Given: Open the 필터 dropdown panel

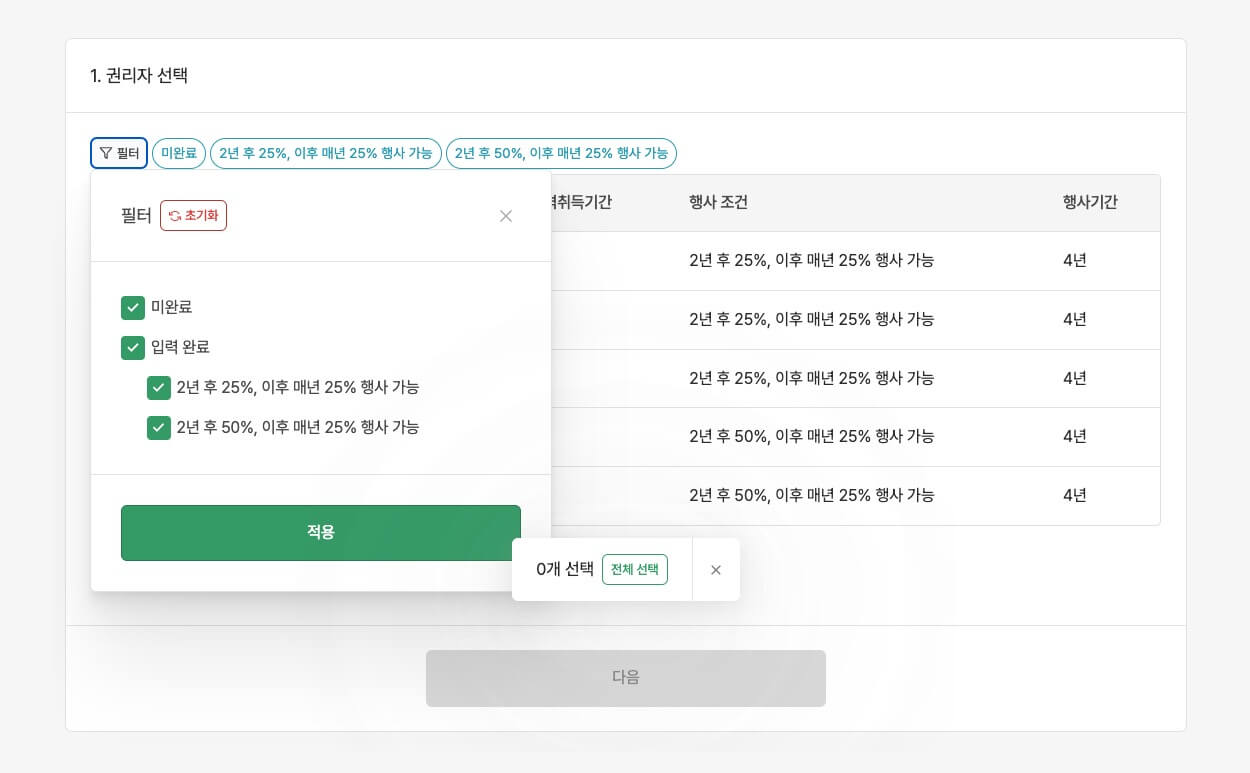Looking at the screenshot, I should click(x=118, y=153).
